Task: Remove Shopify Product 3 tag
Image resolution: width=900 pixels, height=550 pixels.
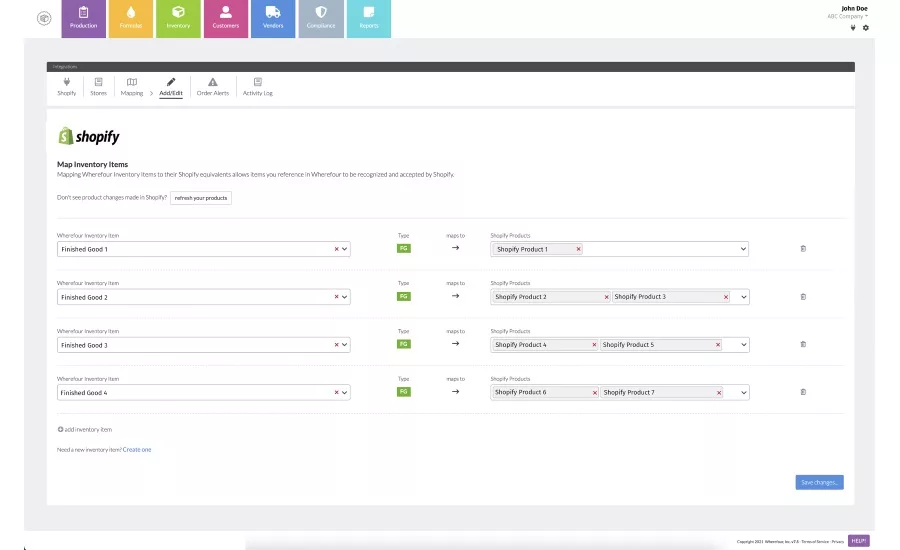Action: (726, 297)
